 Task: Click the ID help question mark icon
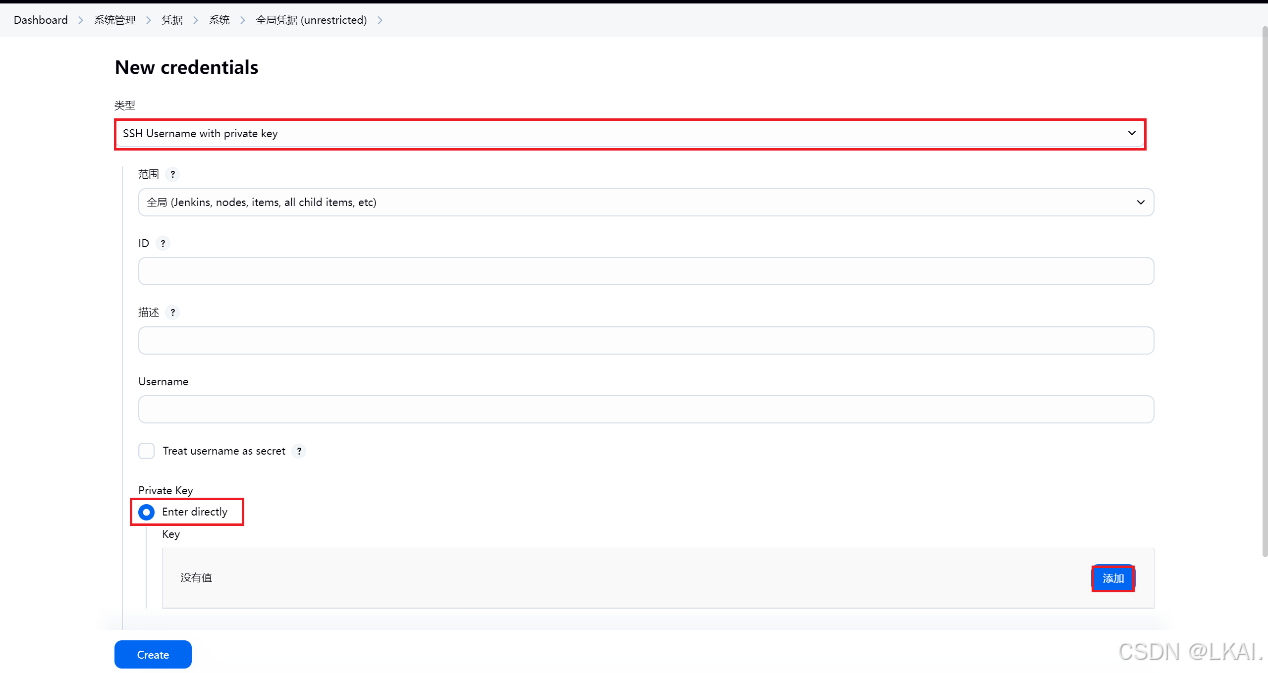click(164, 243)
